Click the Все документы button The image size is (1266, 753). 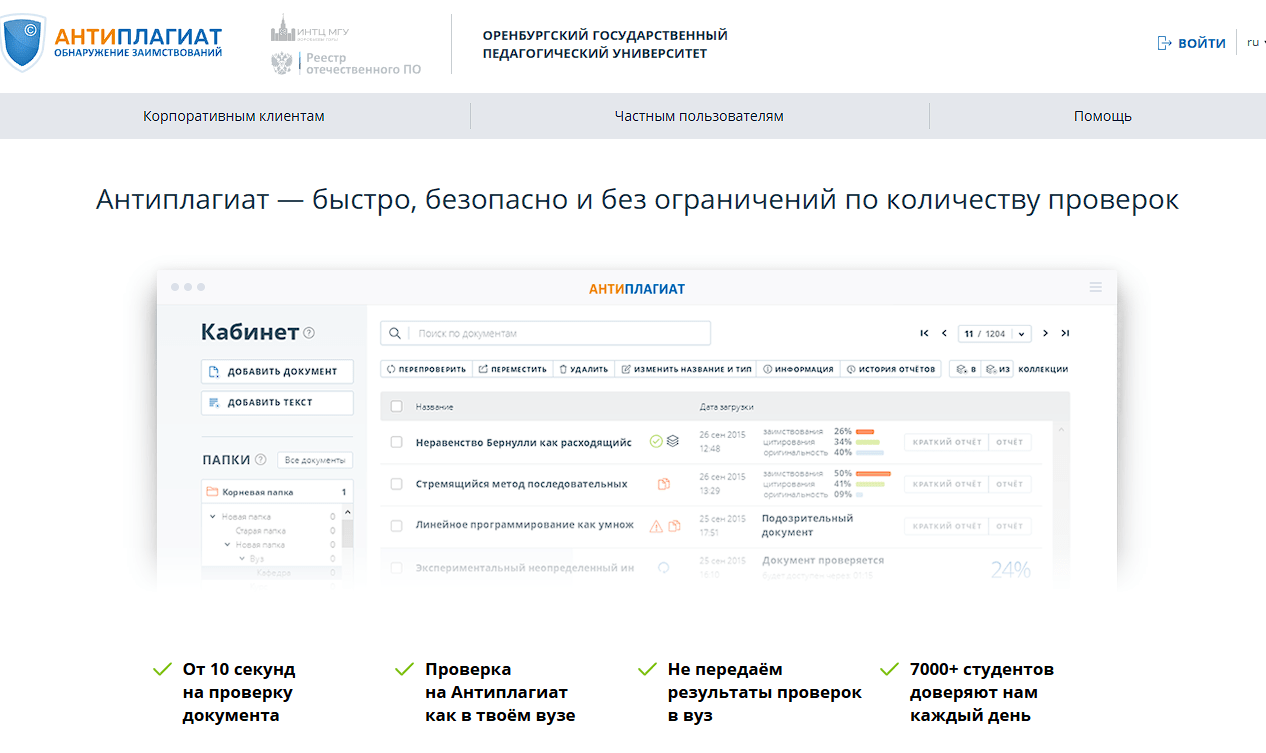(x=315, y=460)
